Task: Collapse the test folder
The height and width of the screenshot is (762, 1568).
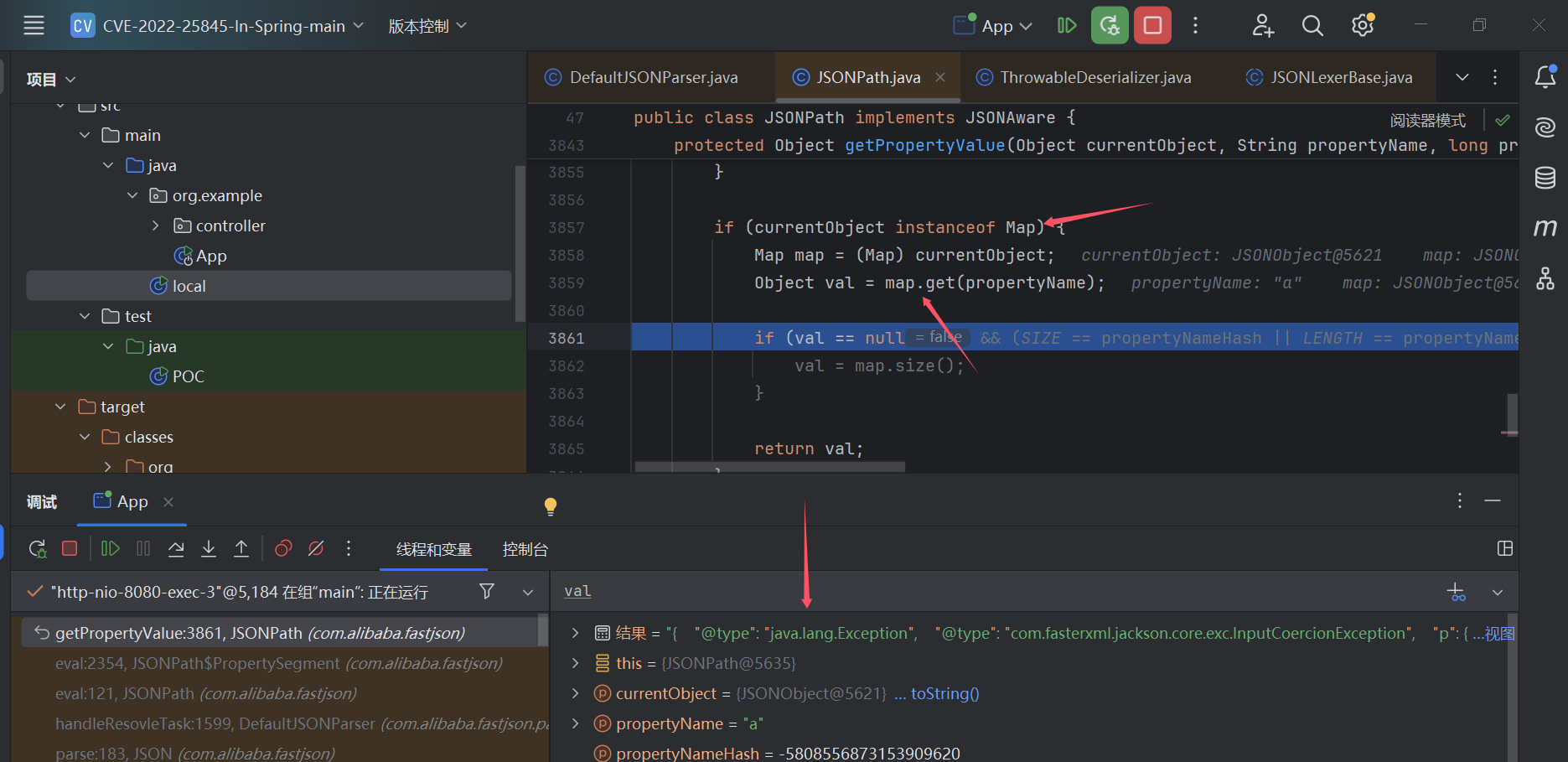Action: coord(85,316)
